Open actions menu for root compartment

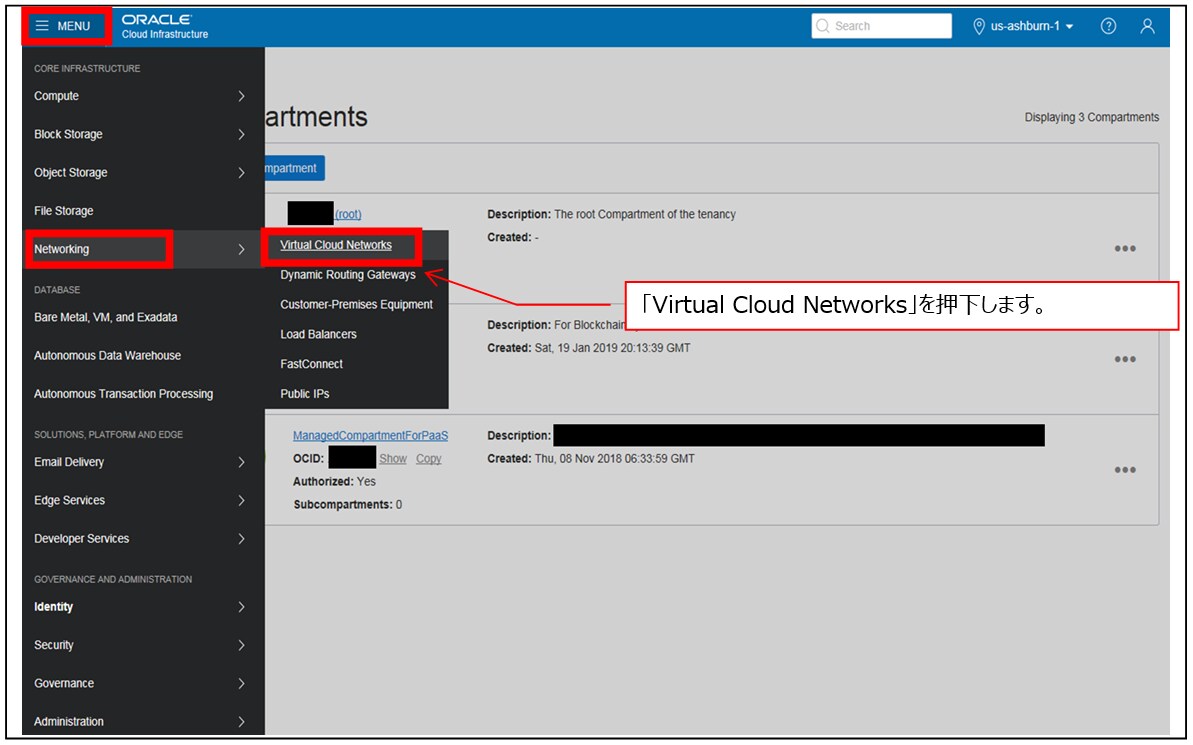(1125, 249)
